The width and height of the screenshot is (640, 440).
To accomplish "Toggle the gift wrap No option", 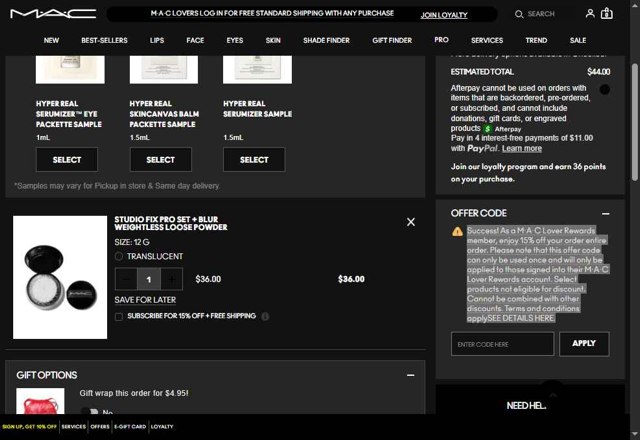I will tap(89, 411).
